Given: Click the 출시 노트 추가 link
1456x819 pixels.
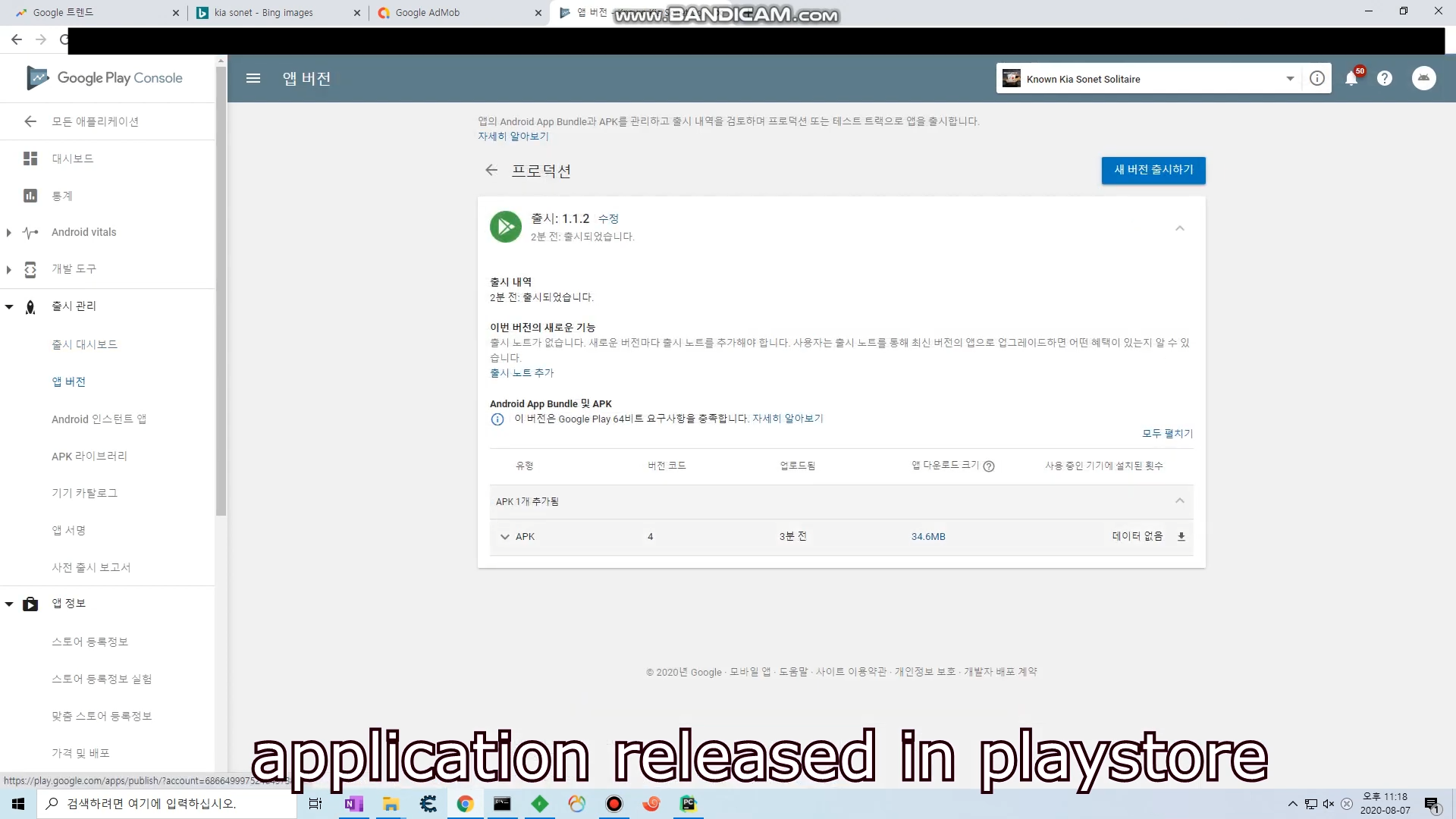Looking at the screenshot, I should (522, 373).
